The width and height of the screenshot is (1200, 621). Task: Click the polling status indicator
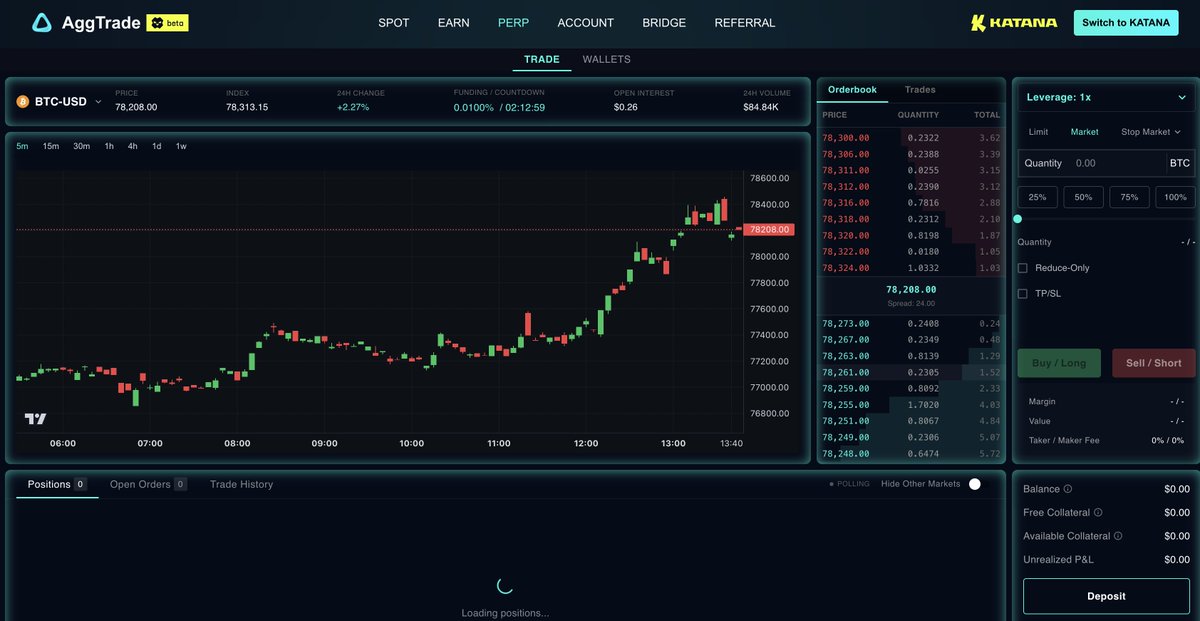click(x=849, y=484)
